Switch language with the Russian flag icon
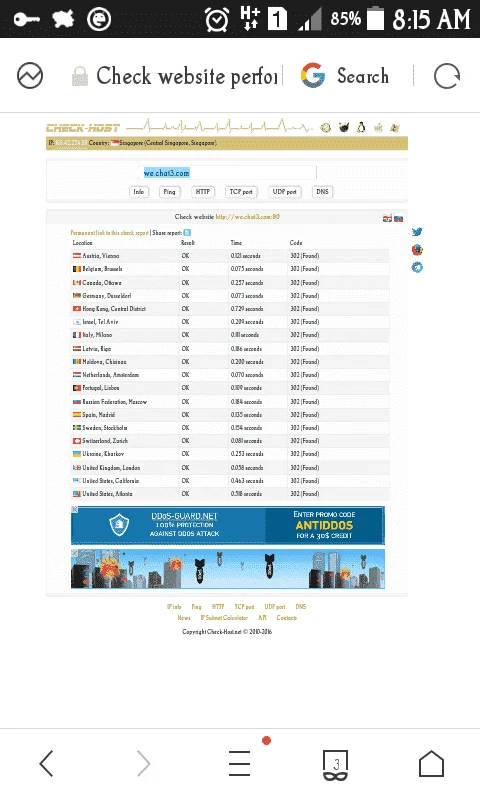480x800 pixels. pyautogui.click(x=399, y=218)
